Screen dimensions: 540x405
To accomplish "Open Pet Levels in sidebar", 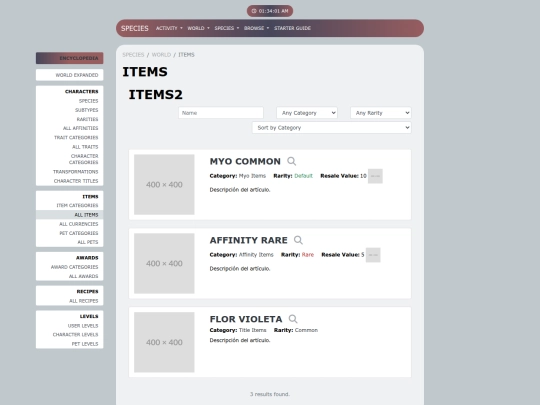I will coord(85,344).
